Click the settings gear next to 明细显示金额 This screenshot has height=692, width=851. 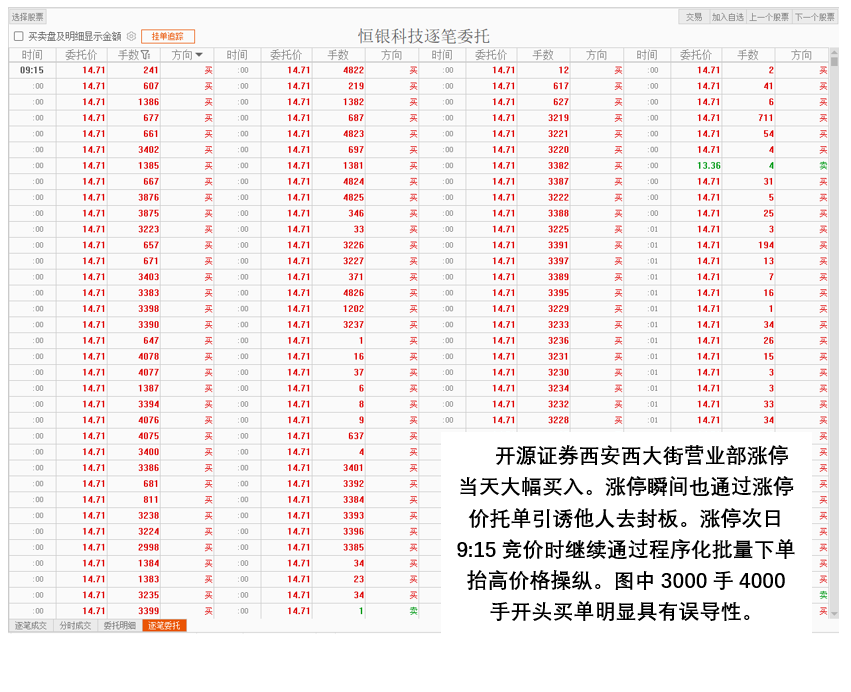point(131,36)
